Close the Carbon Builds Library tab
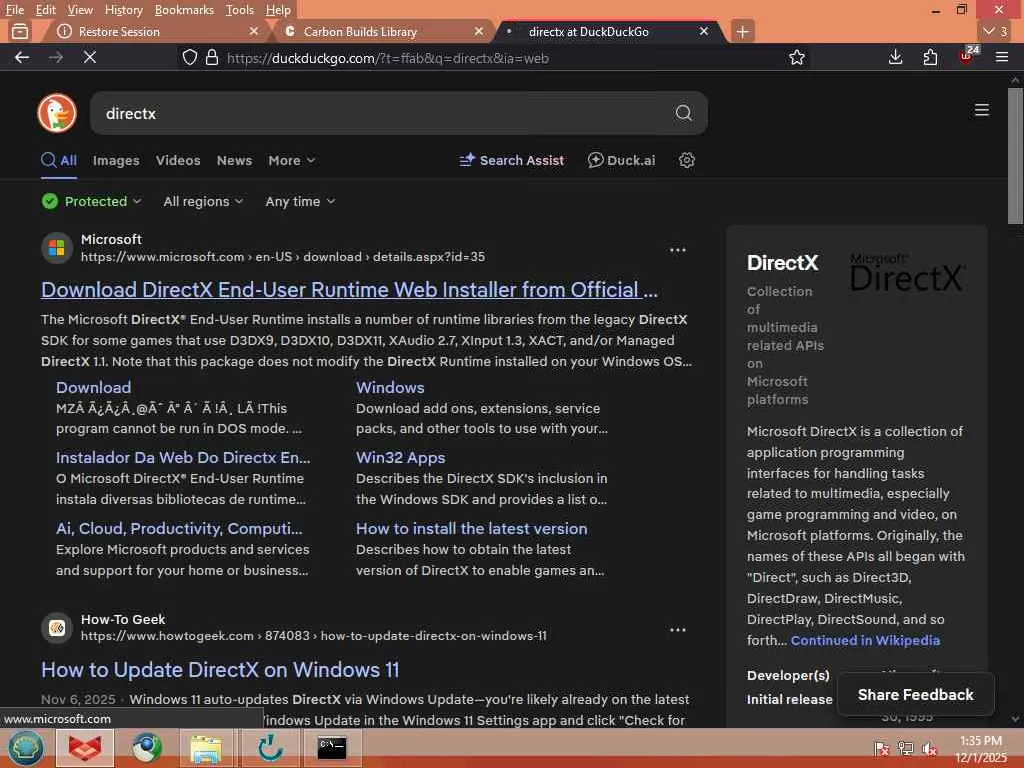The image size is (1024, 768). [x=479, y=31]
